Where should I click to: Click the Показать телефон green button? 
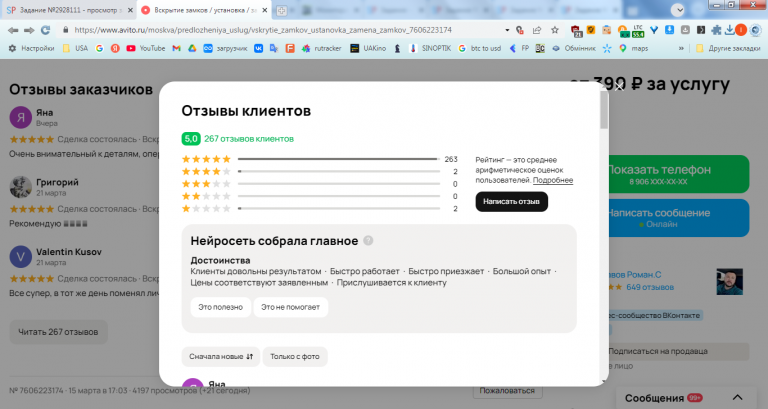[679, 174]
